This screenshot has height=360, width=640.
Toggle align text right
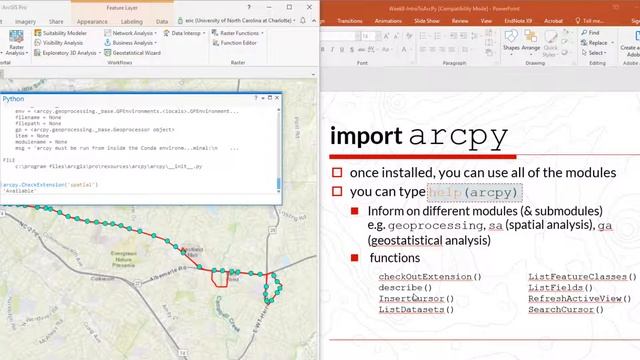(x=442, y=49)
